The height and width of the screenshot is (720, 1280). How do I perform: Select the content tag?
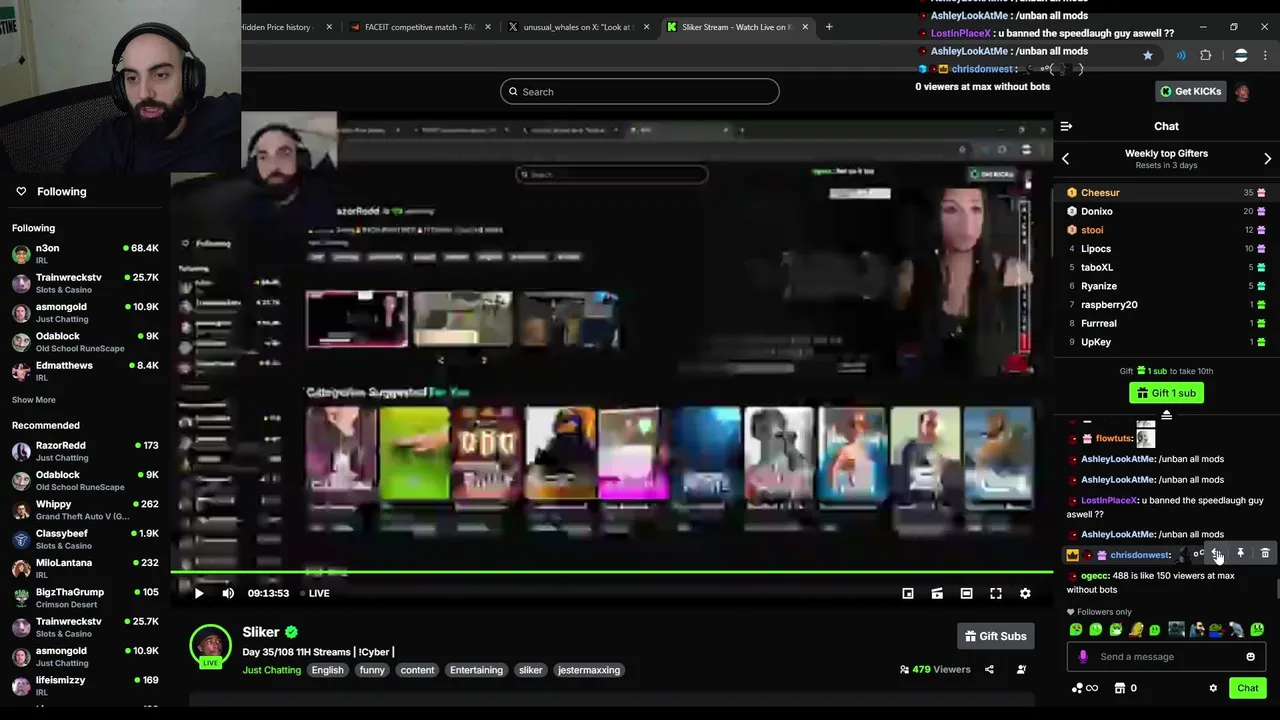[417, 670]
